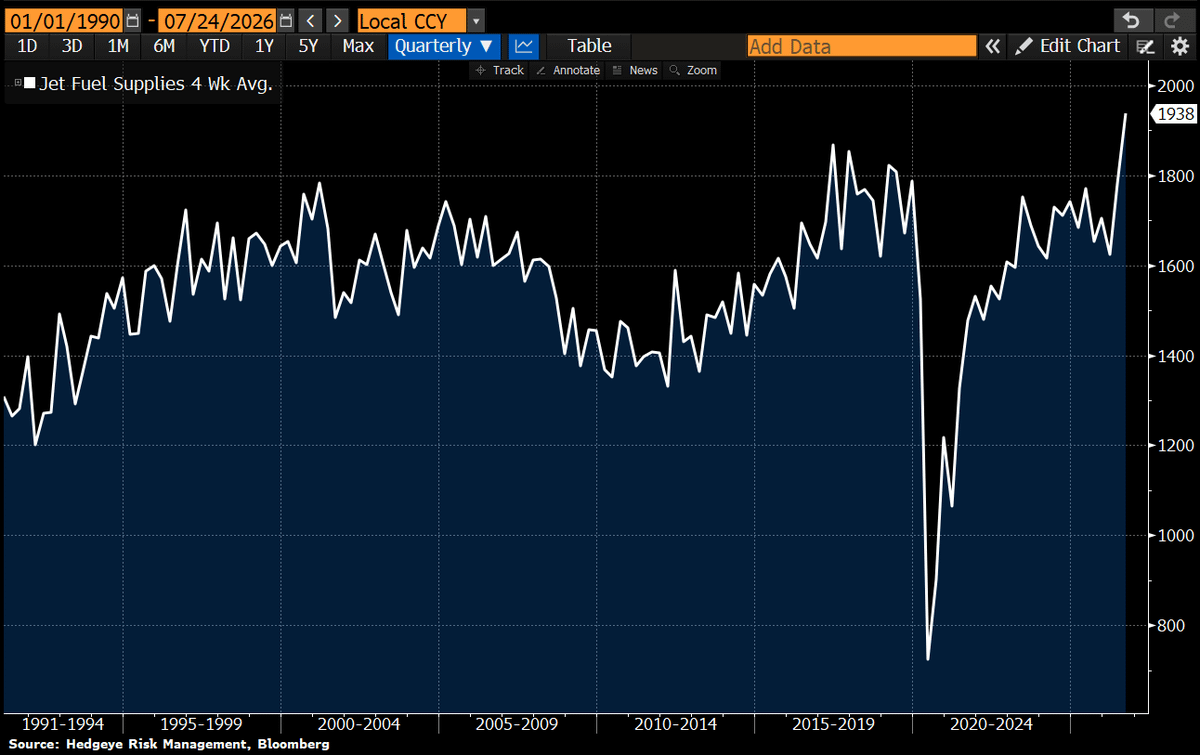
Task: Toggle the News overlay tool
Action: pyautogui.click(x=635, y=70)
